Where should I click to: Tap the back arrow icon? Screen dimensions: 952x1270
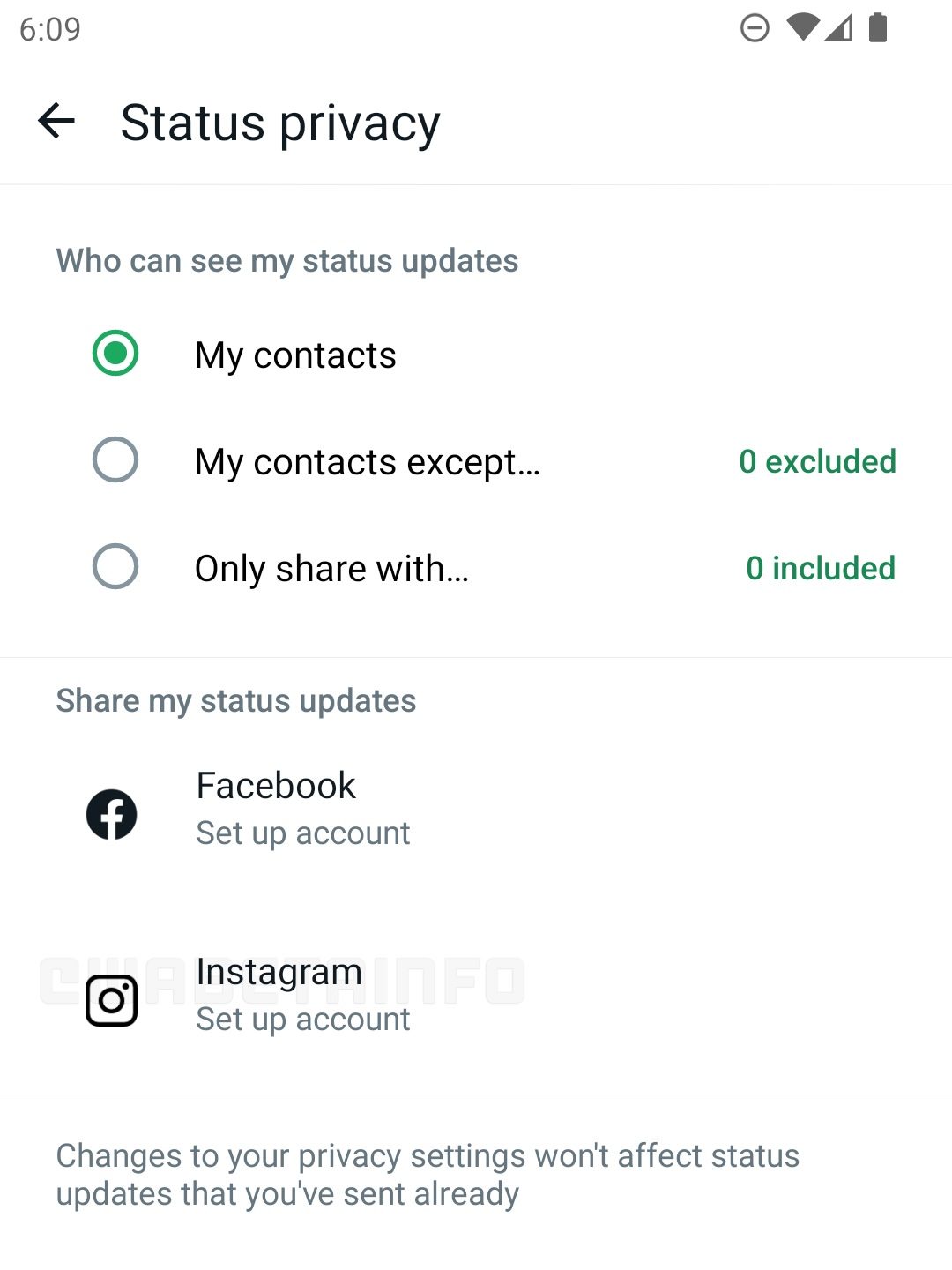56,121
